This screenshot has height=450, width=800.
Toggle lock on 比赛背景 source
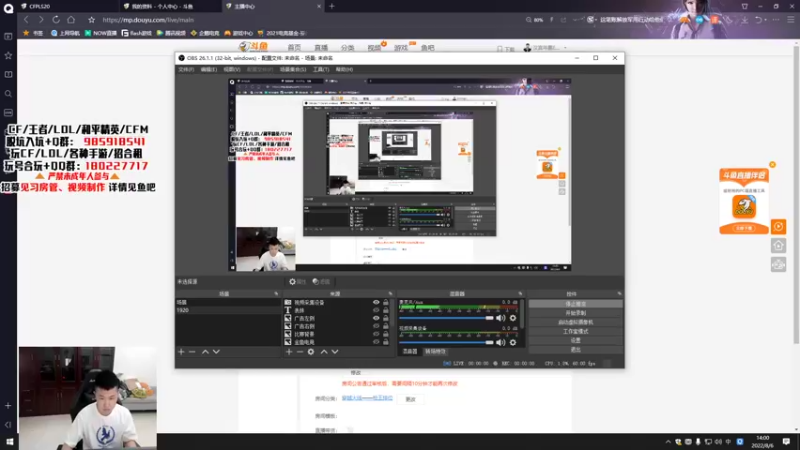386,334
